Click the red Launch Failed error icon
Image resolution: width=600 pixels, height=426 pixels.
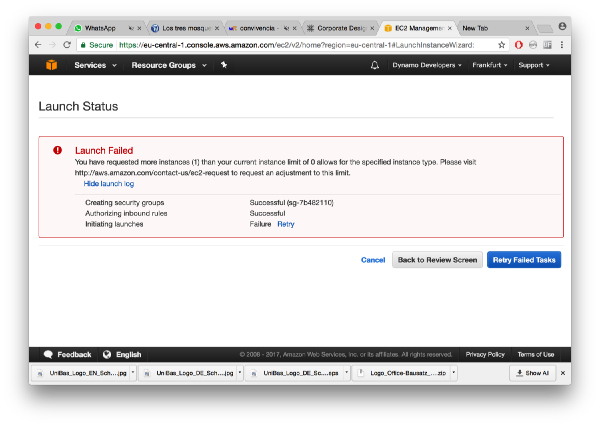[57, 150]
